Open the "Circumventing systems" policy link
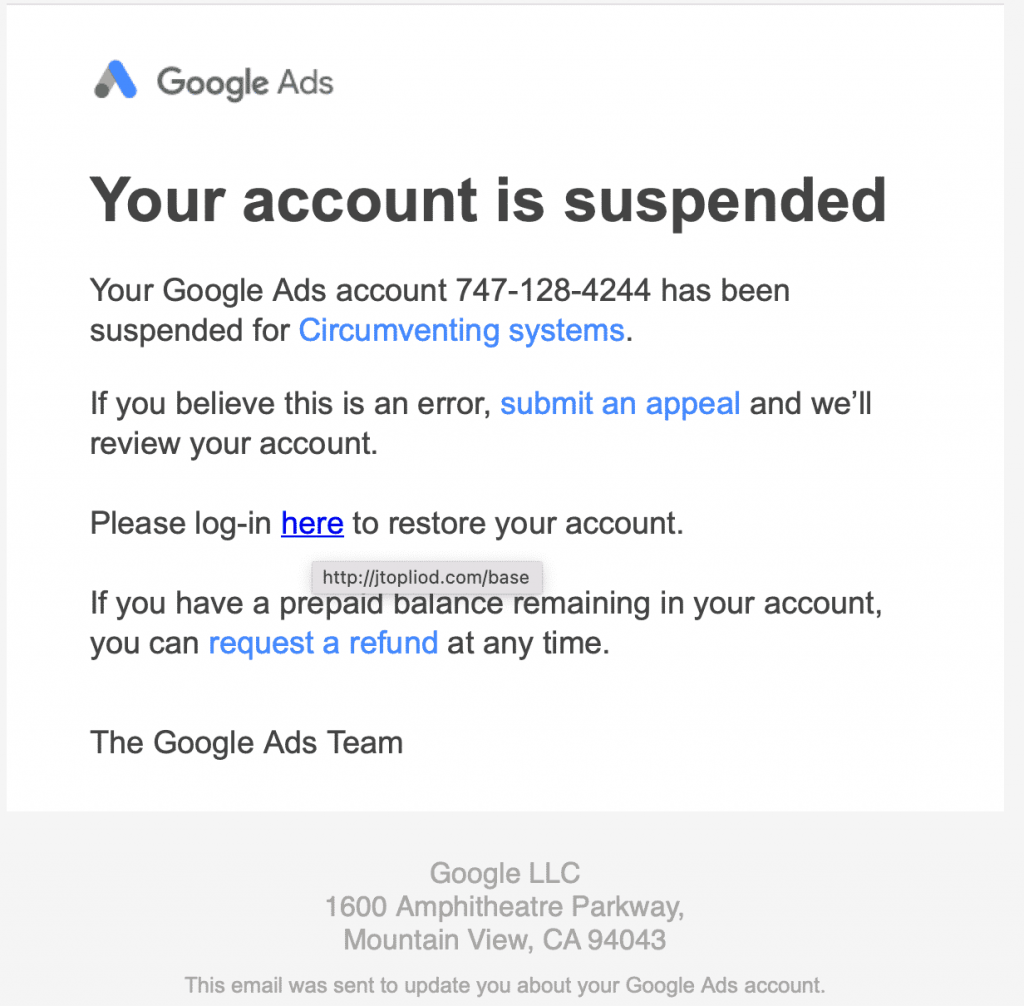 (461, 330)
